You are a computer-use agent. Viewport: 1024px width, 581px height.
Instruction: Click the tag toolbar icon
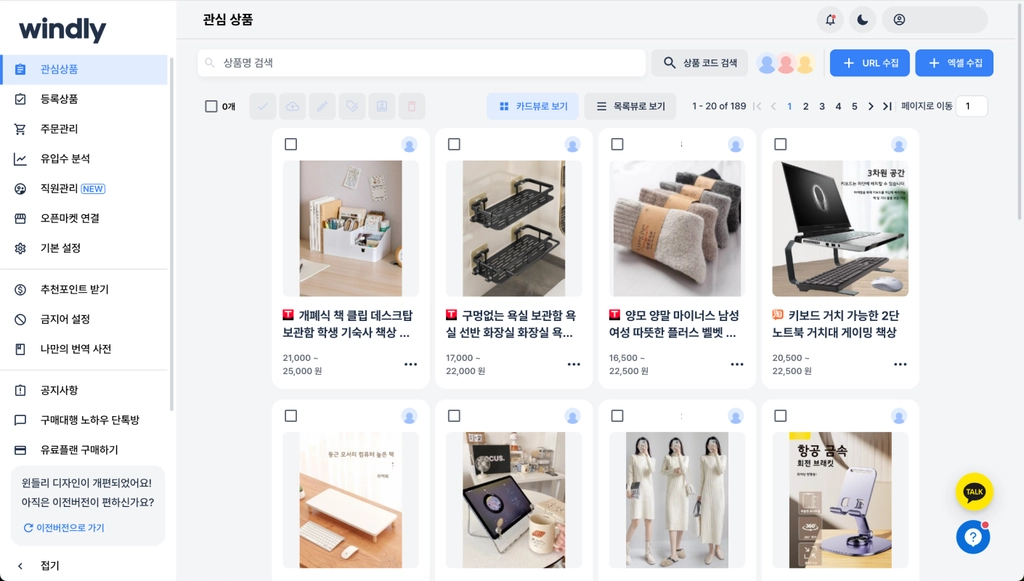(352, 106)
